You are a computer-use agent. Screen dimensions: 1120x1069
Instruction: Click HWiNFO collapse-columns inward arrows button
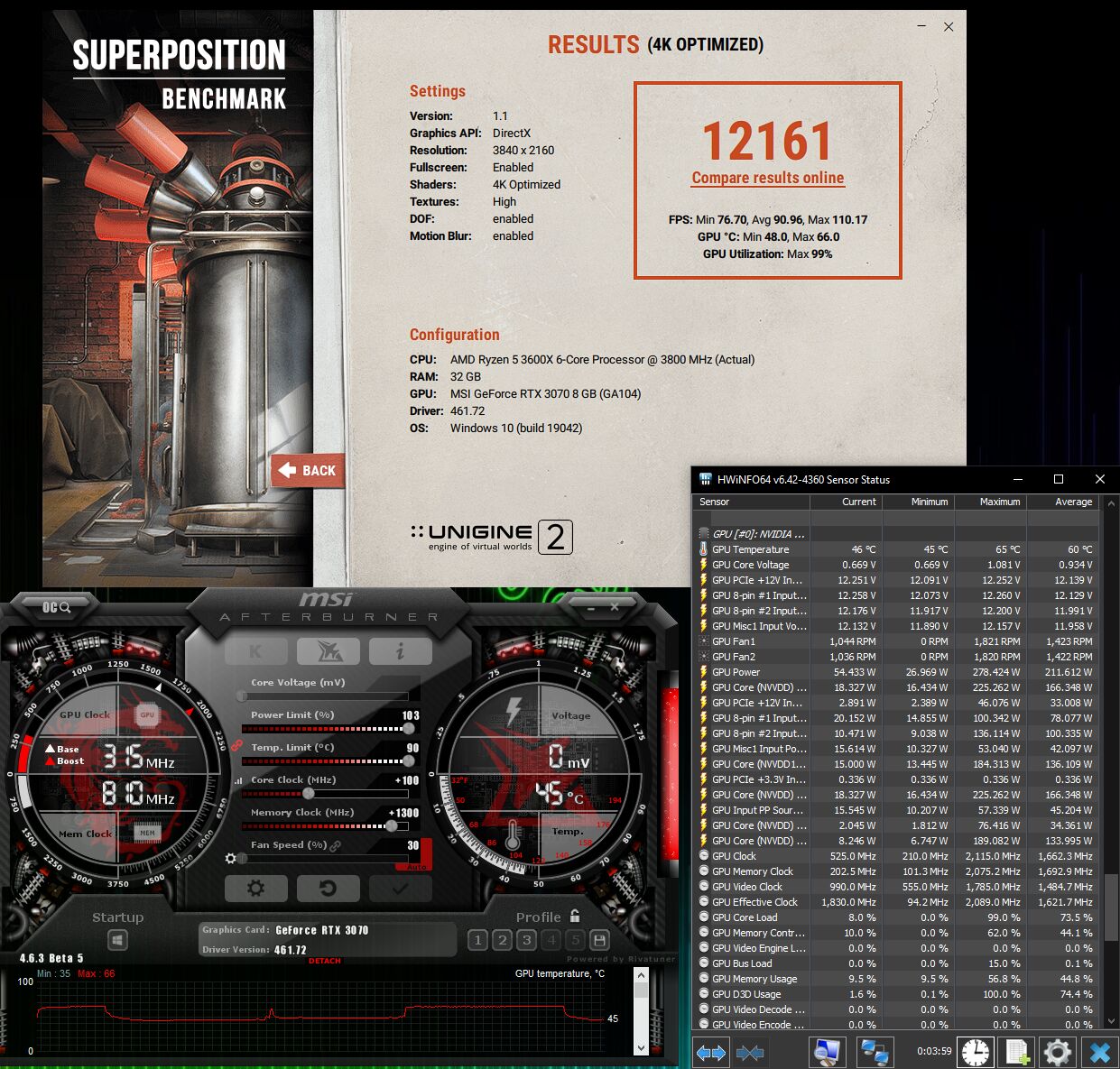(x=750, y=1052)
